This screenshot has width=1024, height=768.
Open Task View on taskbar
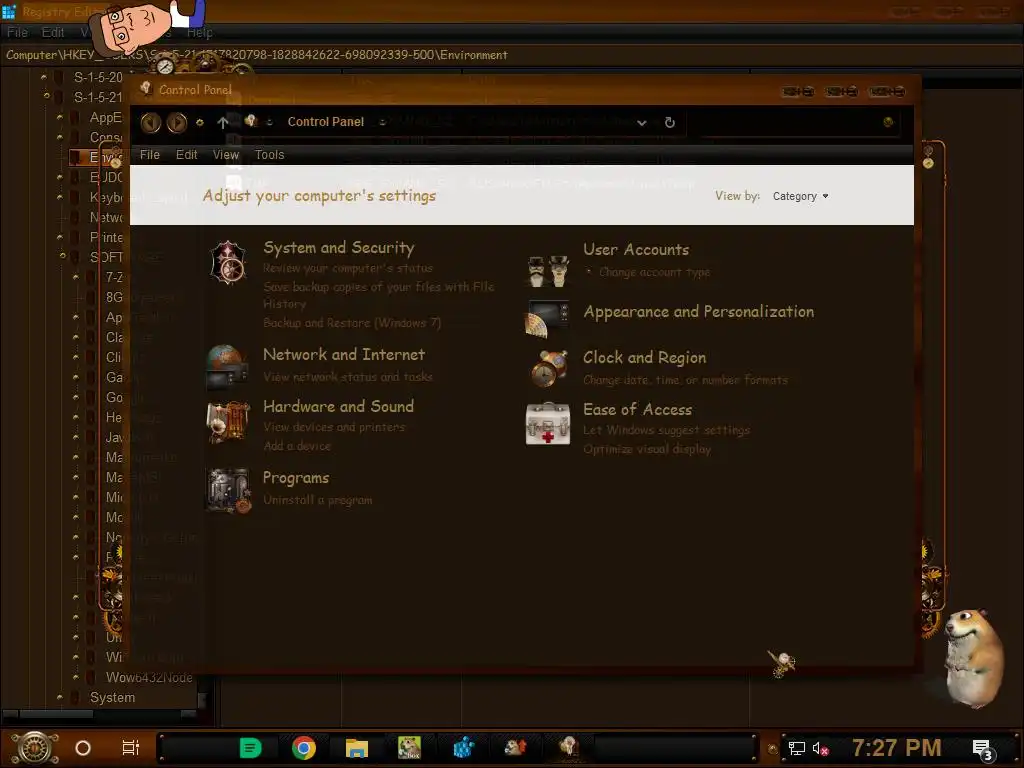131,748
